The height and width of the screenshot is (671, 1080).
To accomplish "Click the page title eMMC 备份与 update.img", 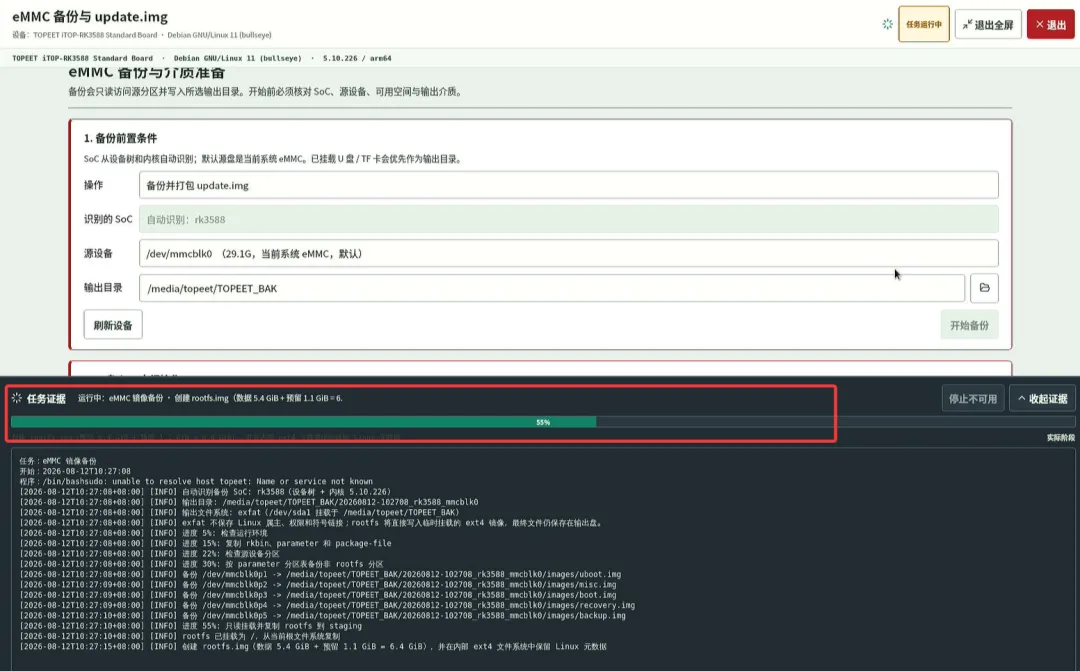I will tap(90, 17).
